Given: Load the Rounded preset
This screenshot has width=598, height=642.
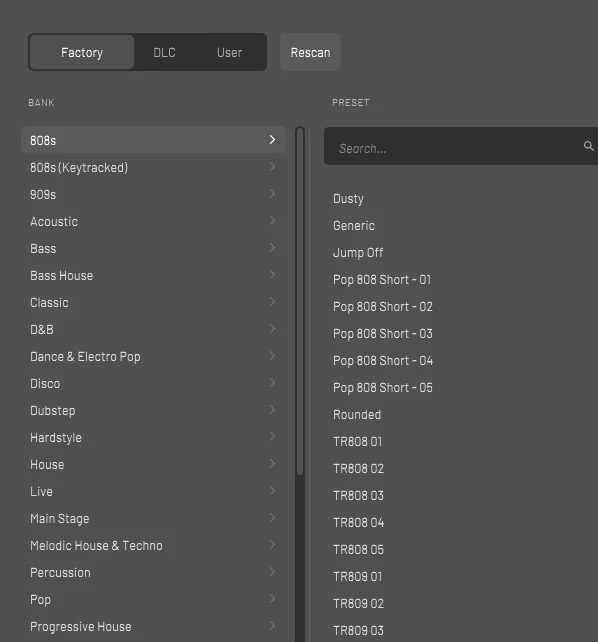Looking at the screenshot, I should coord(357,415).
